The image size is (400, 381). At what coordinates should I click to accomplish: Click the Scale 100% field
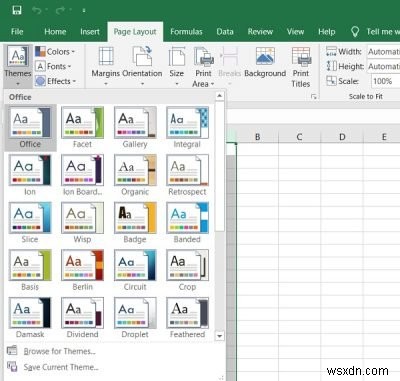coord(385,81)
